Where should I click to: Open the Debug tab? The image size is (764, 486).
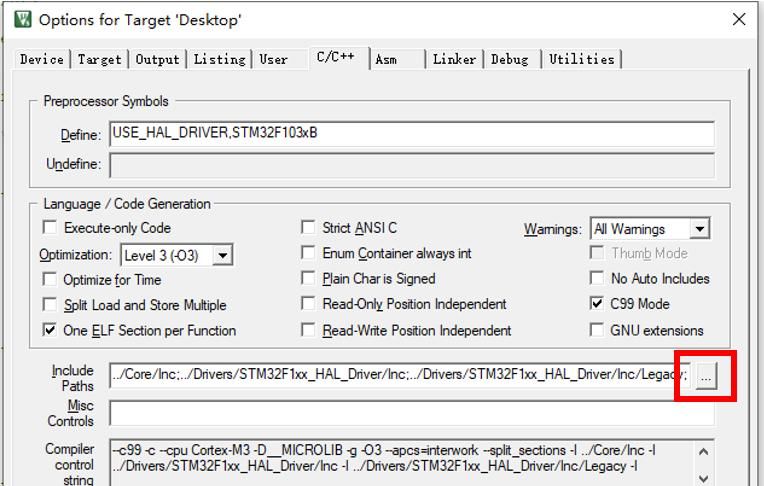click(x=509, y=59)
